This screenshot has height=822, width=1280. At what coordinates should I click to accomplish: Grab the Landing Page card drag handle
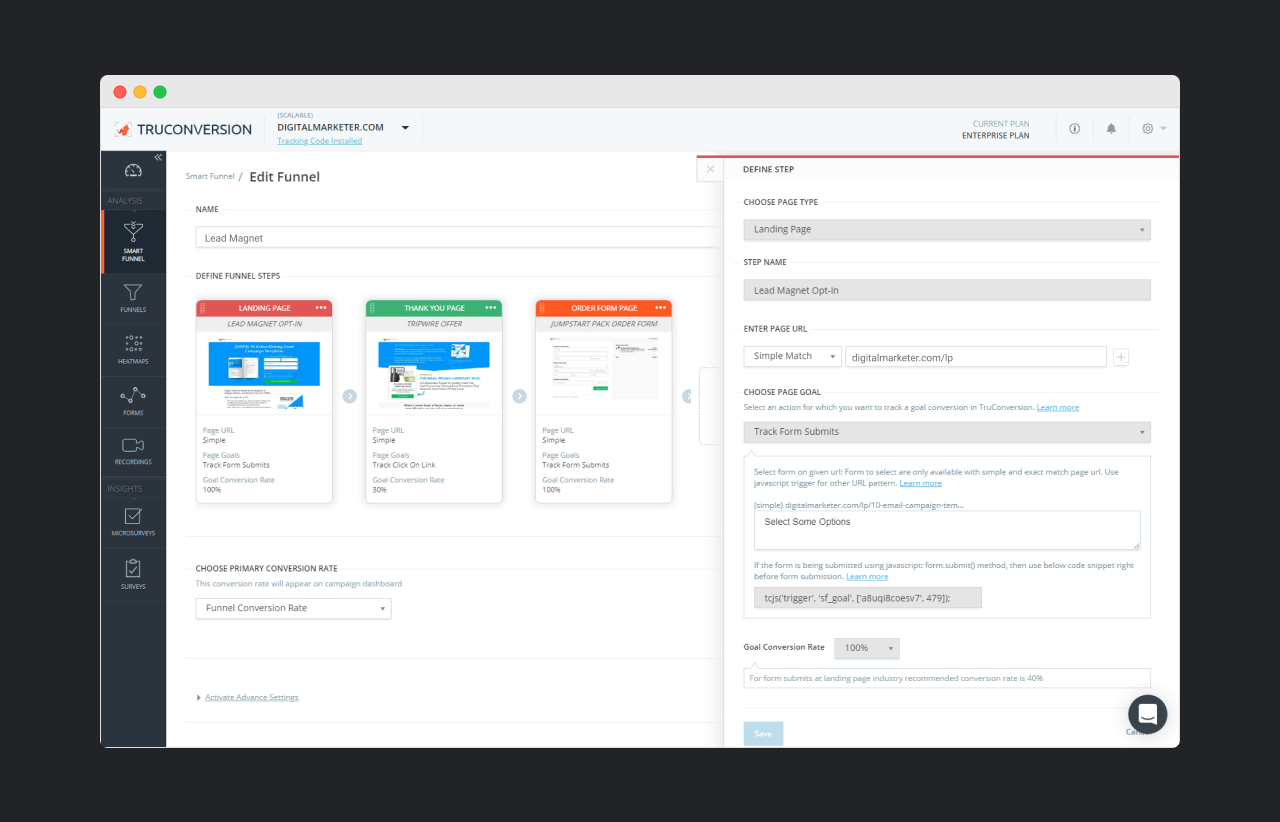click(202, 308)
